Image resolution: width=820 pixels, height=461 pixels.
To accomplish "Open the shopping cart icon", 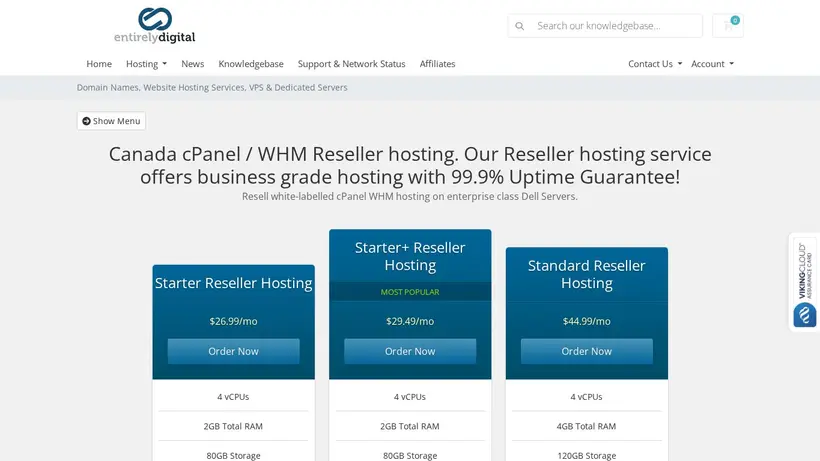I will click(727, 26).
